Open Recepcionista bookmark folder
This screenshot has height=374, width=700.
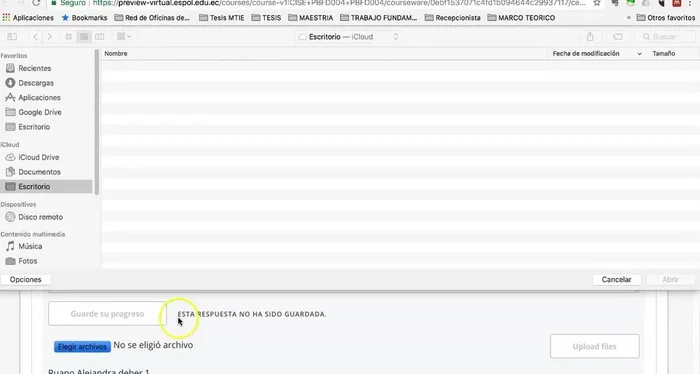point(453,18)
